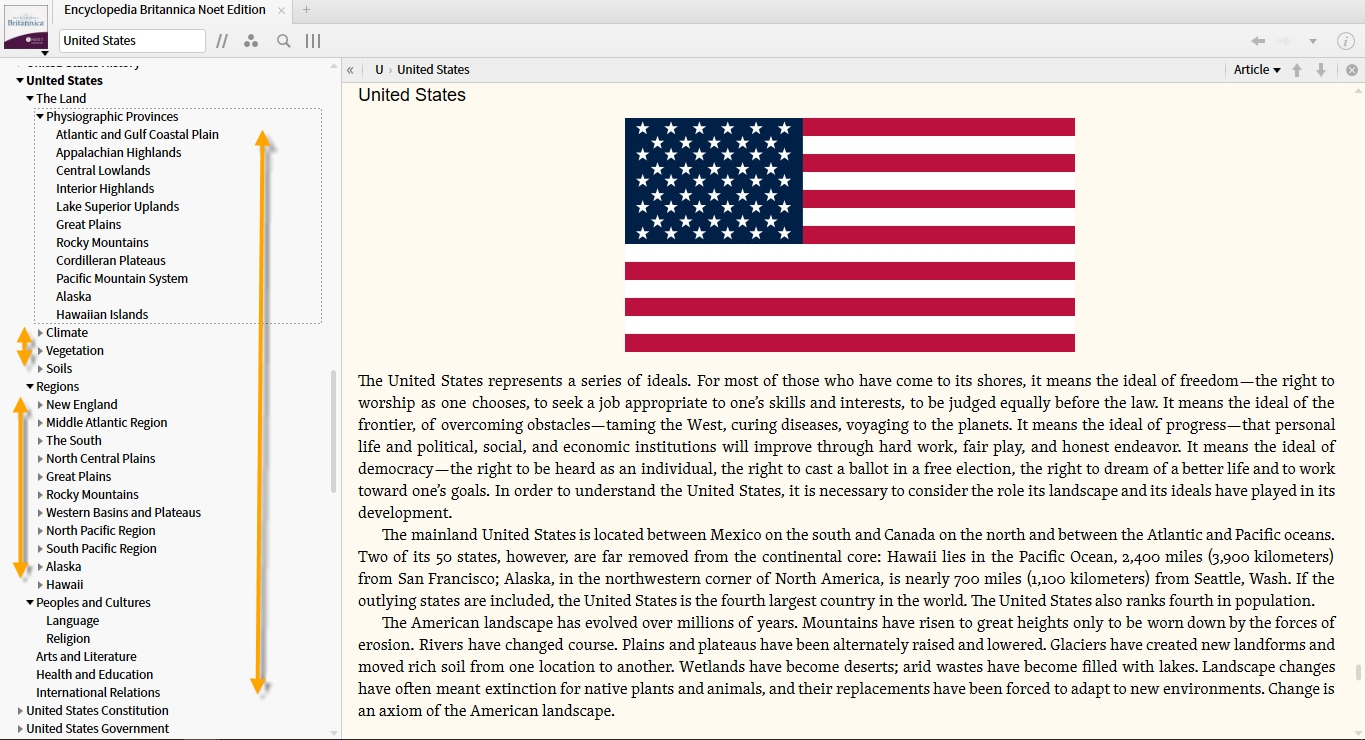Click the U breadcrumb

tap(379, 70)
